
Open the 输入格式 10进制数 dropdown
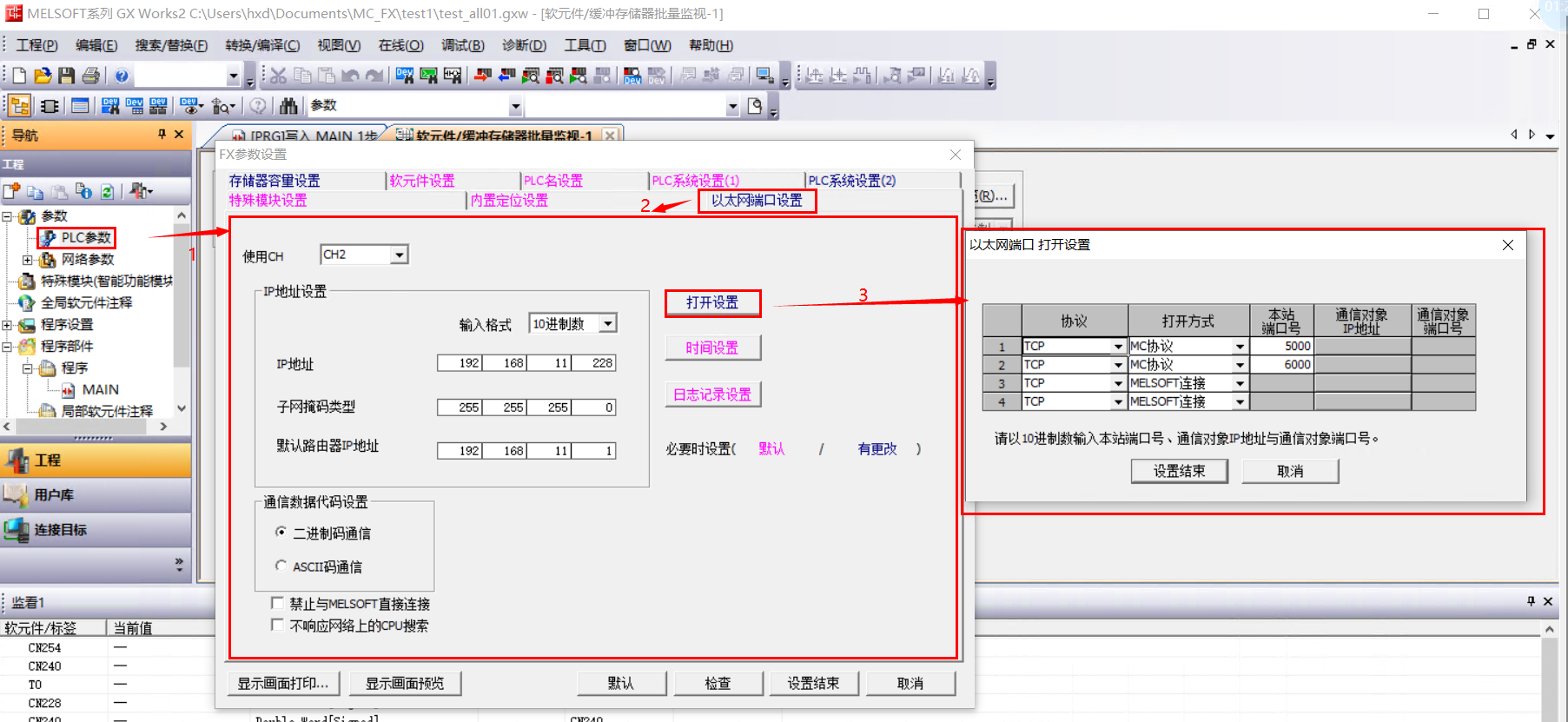(608, 324)
